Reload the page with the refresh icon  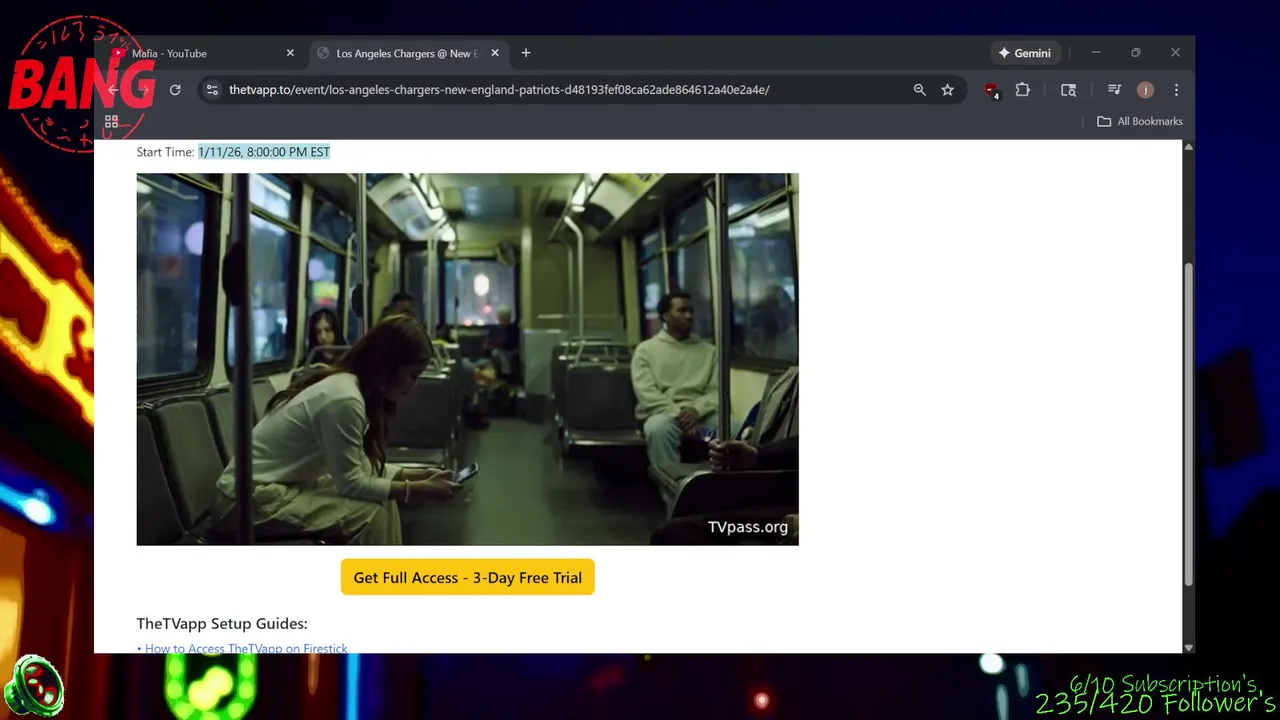click(175, 90)
